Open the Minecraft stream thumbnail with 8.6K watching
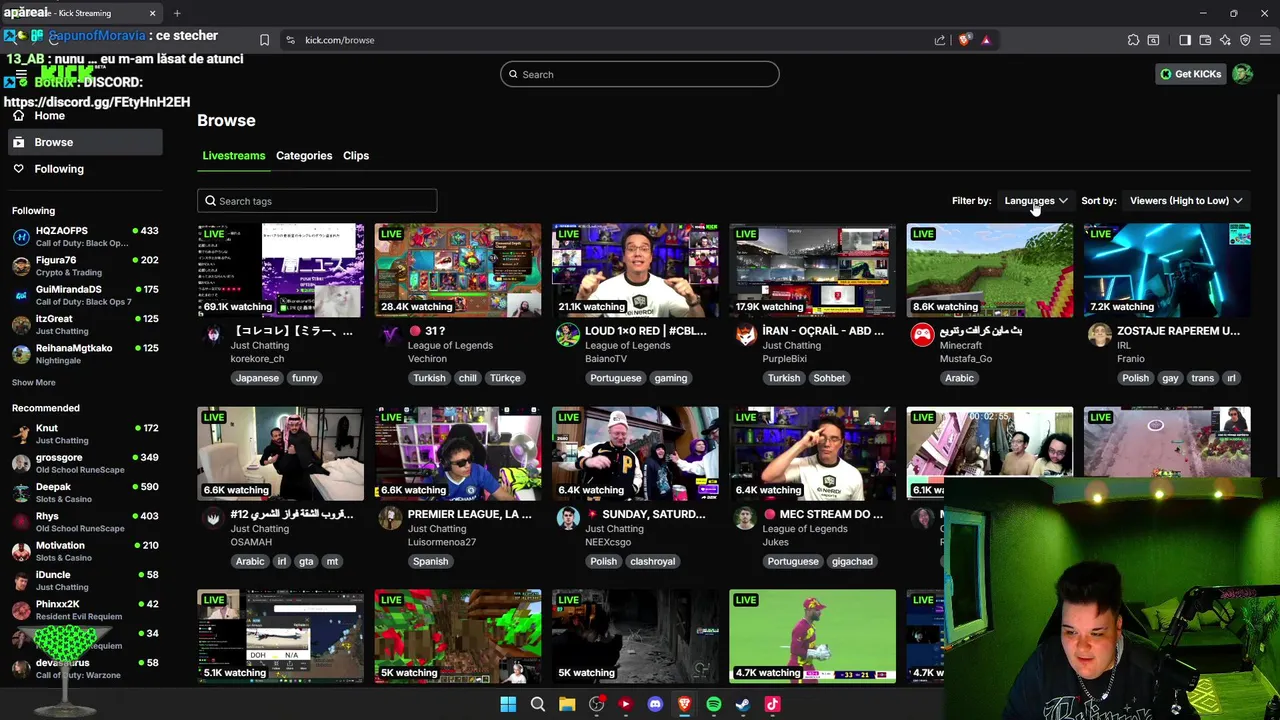The image size is (1280, 720). [x=990, y=270]
